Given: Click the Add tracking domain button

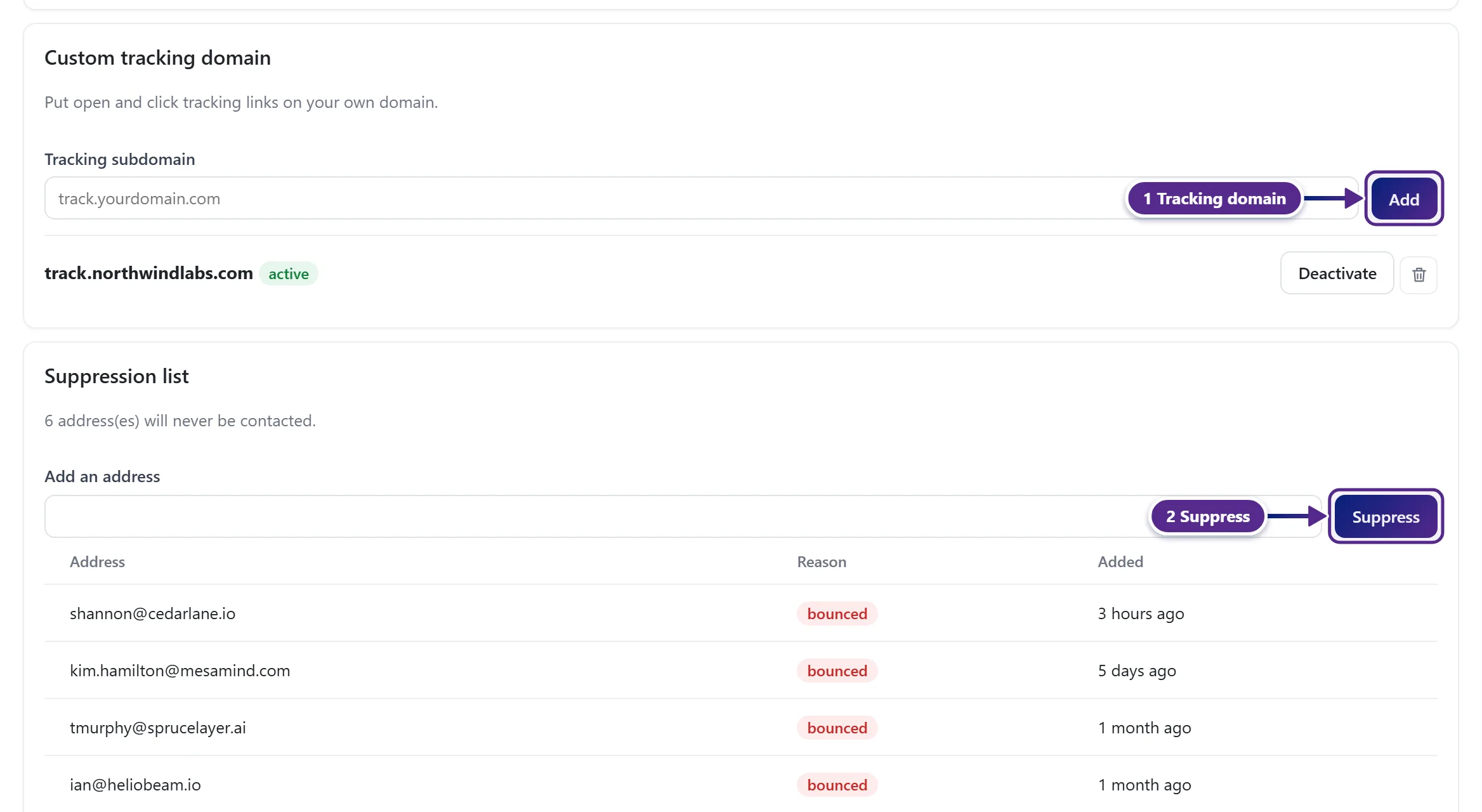Looking at the screenshot, I should (x=1404, y=199).
